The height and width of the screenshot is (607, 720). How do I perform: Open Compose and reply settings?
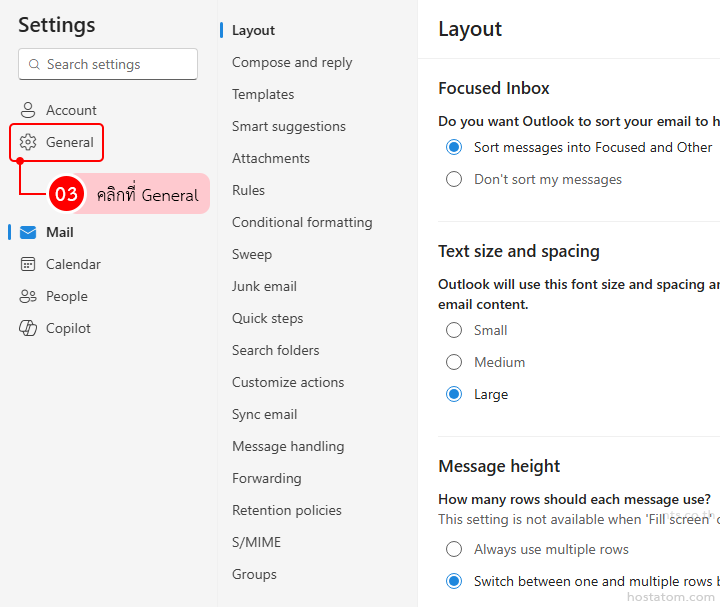(292, 62)
